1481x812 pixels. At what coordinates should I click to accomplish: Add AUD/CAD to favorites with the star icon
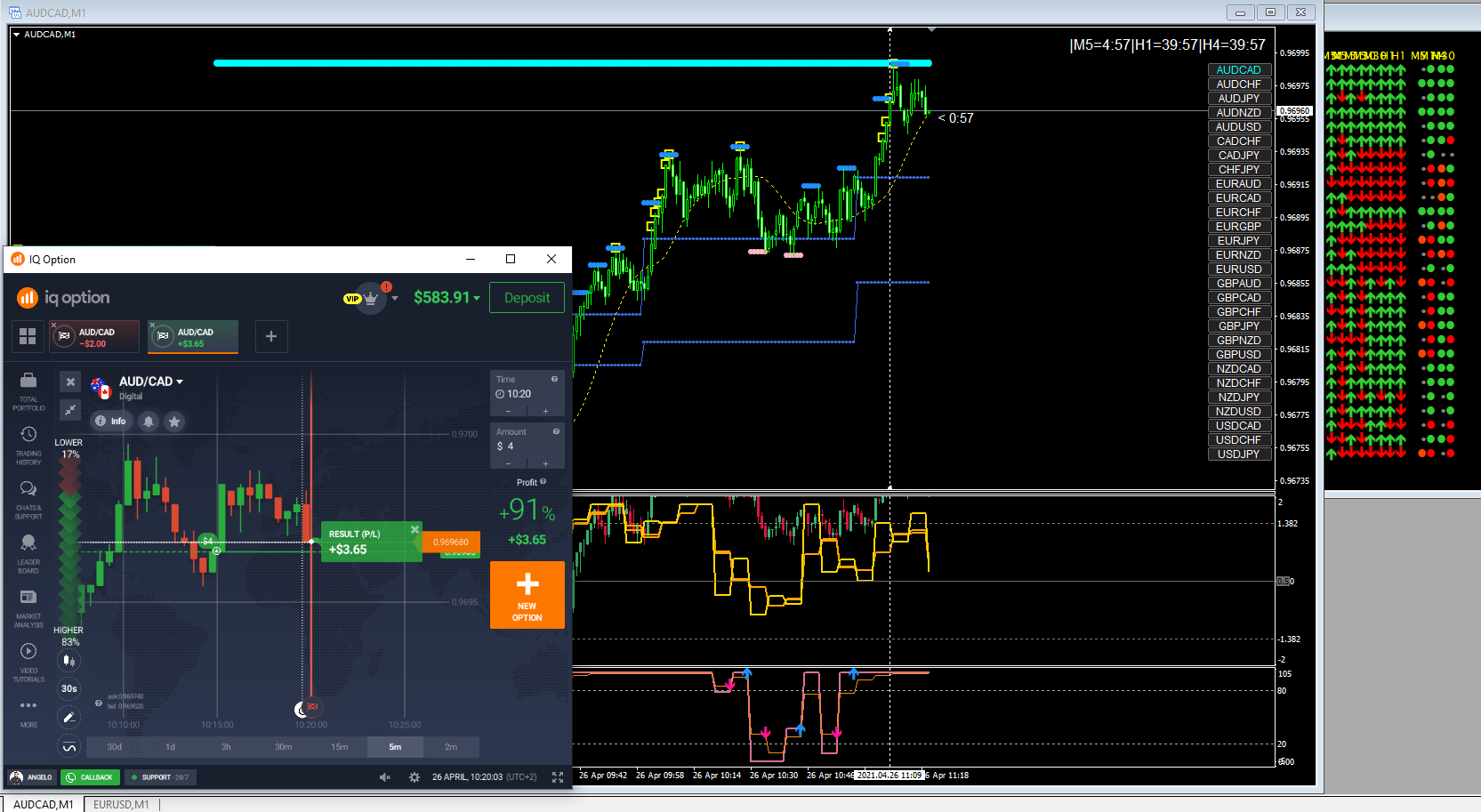point(174,422)
